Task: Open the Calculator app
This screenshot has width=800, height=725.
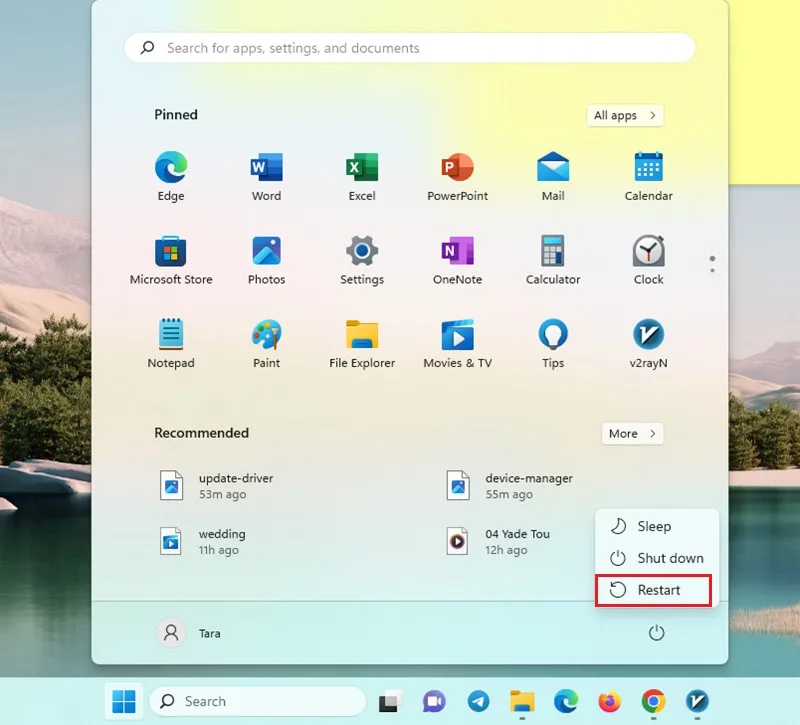Action: coord(553,260)
